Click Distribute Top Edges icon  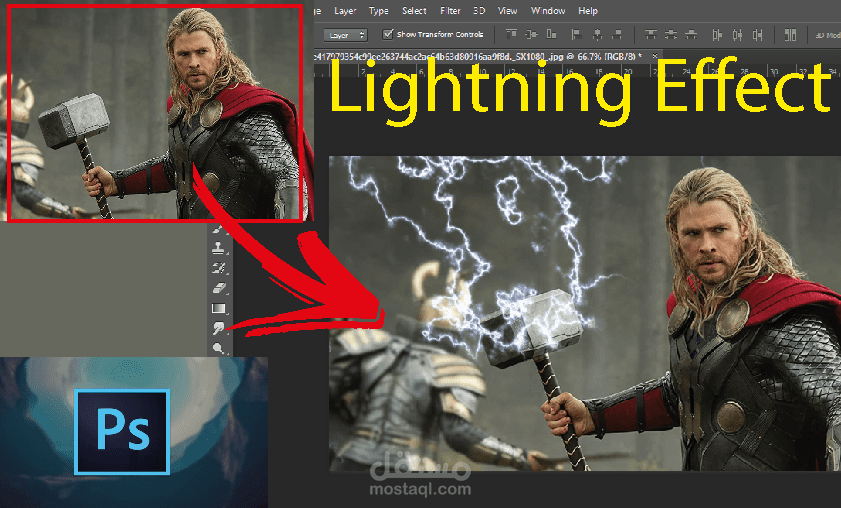651,34
